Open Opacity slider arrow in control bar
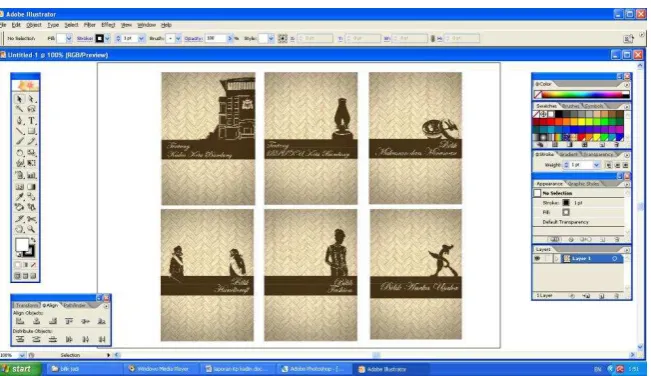 pyautogui.click(x=230, y=39)
